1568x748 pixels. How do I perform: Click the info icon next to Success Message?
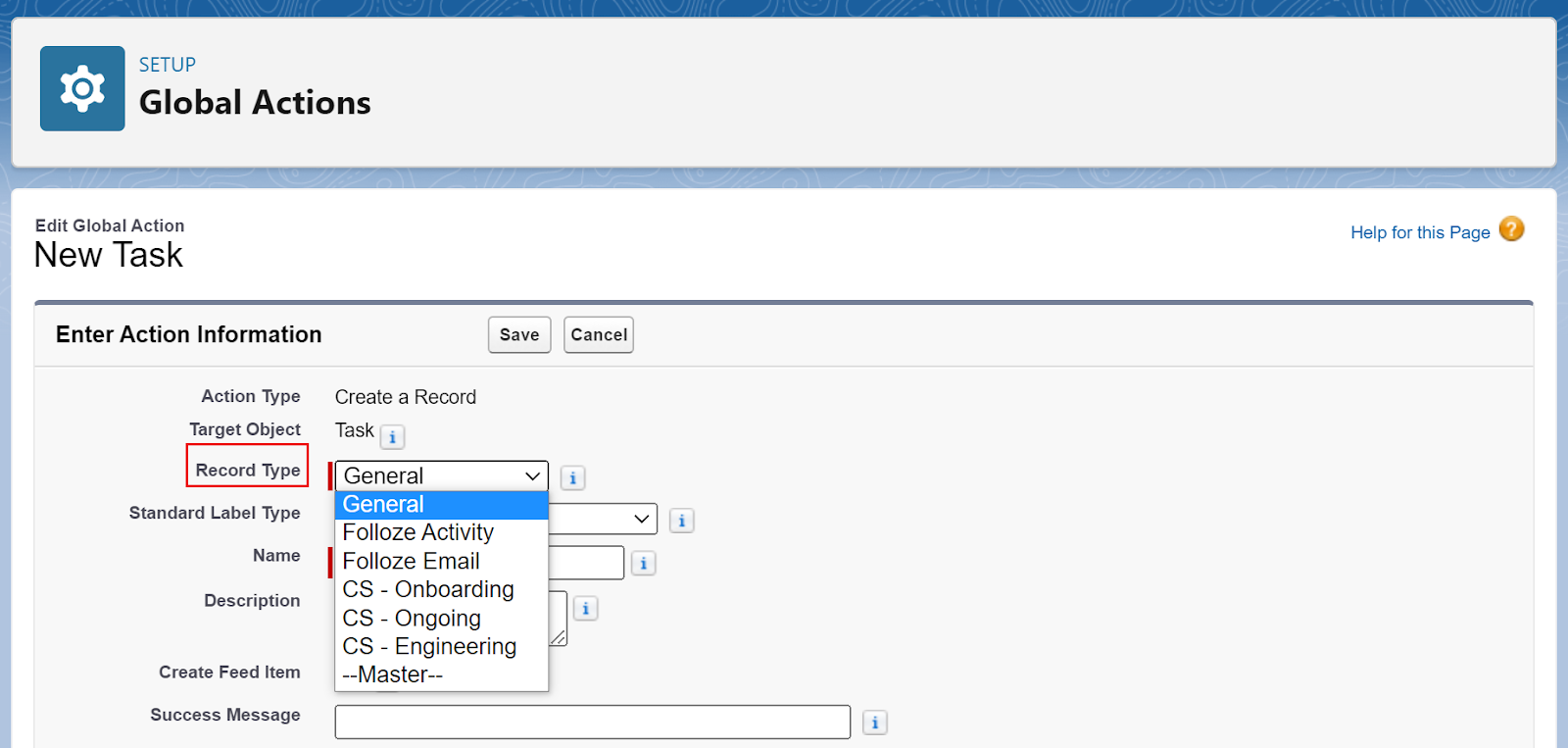(x=874, y=722)
